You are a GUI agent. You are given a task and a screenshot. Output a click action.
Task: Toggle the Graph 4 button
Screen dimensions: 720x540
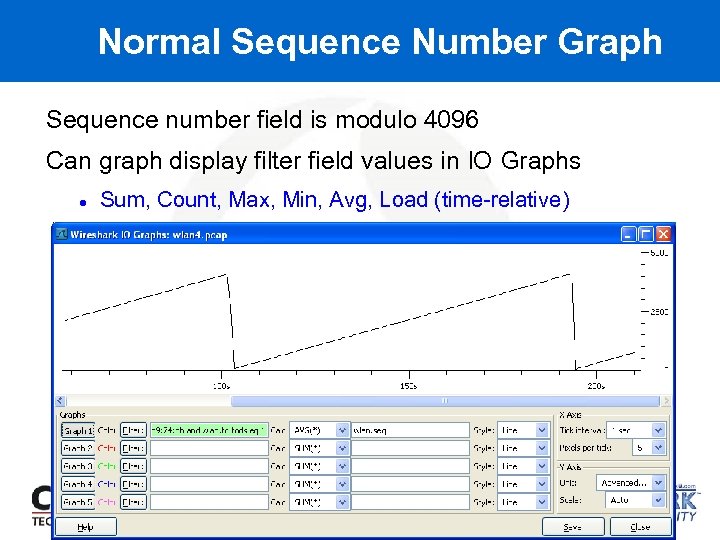click(78, 484)
